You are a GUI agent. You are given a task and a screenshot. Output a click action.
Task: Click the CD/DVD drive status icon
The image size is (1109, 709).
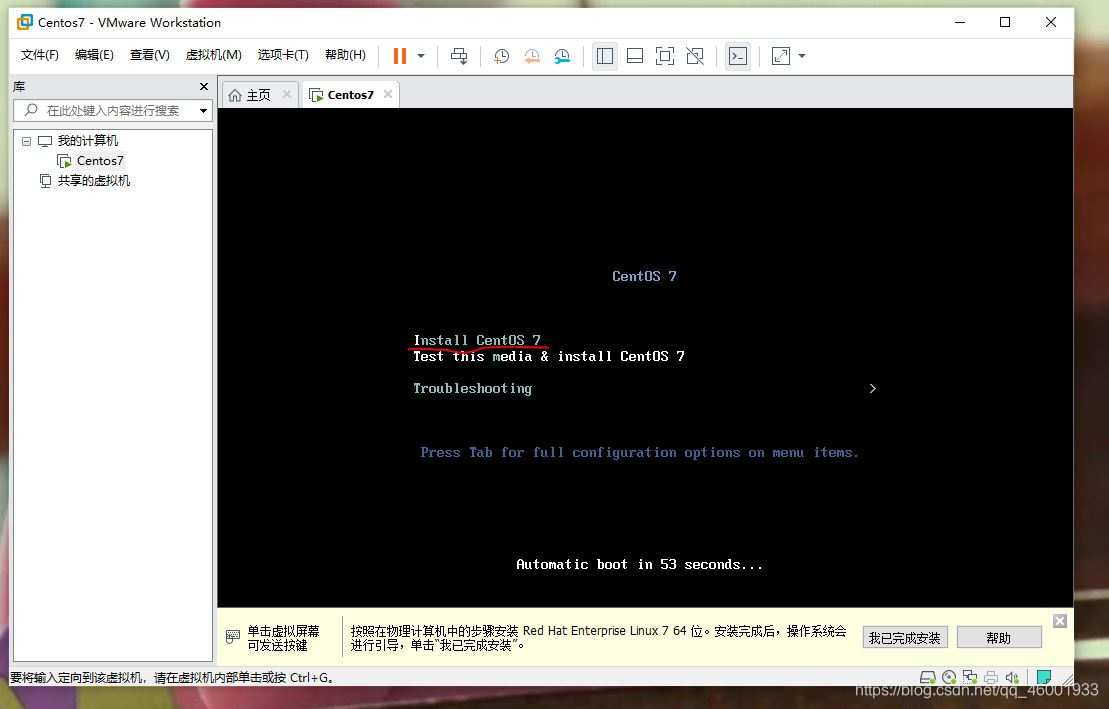pyautogui.click(x=949, y=677)
